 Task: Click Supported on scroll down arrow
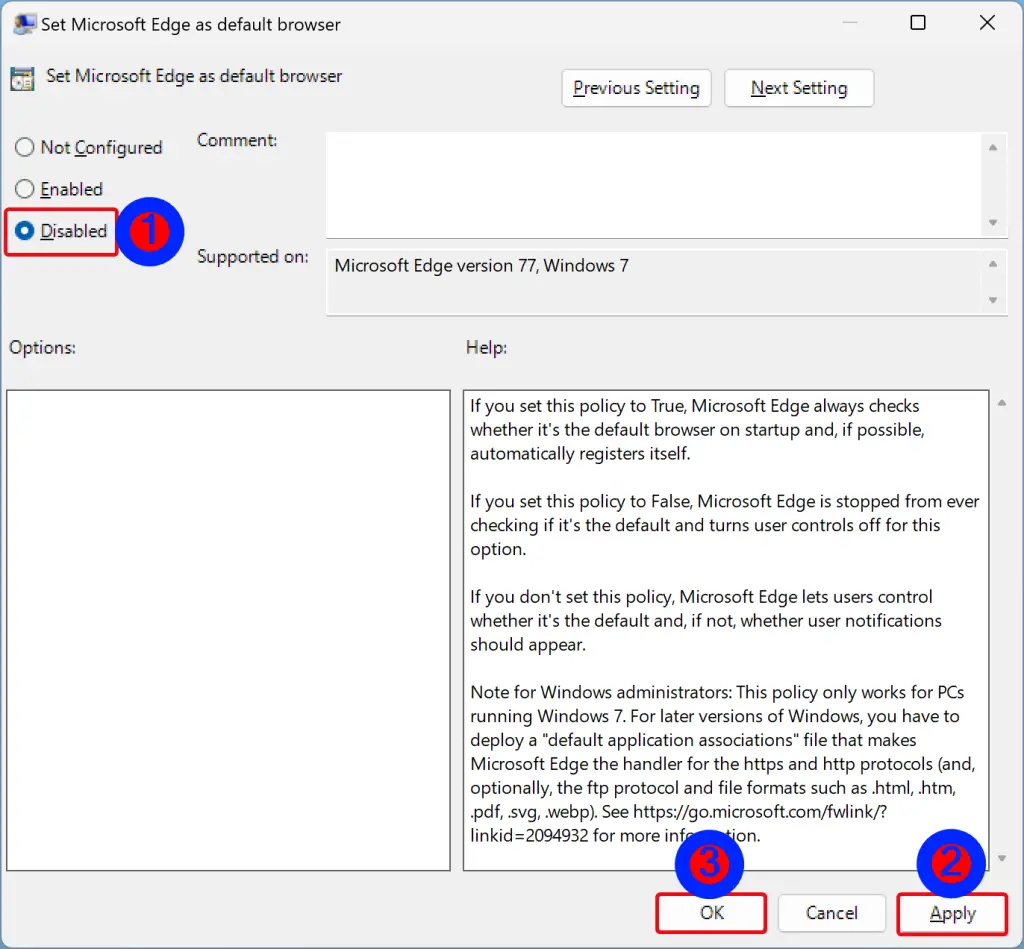pos(993,300)
